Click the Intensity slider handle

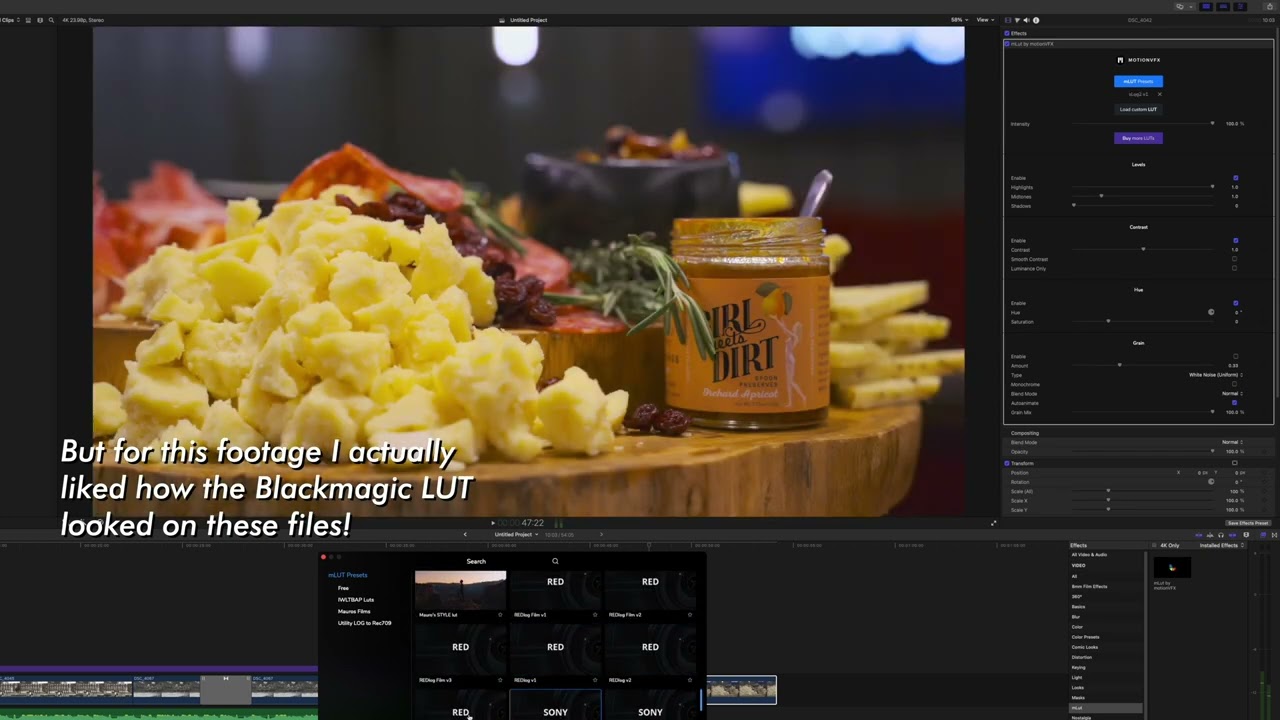(1212, 124)
